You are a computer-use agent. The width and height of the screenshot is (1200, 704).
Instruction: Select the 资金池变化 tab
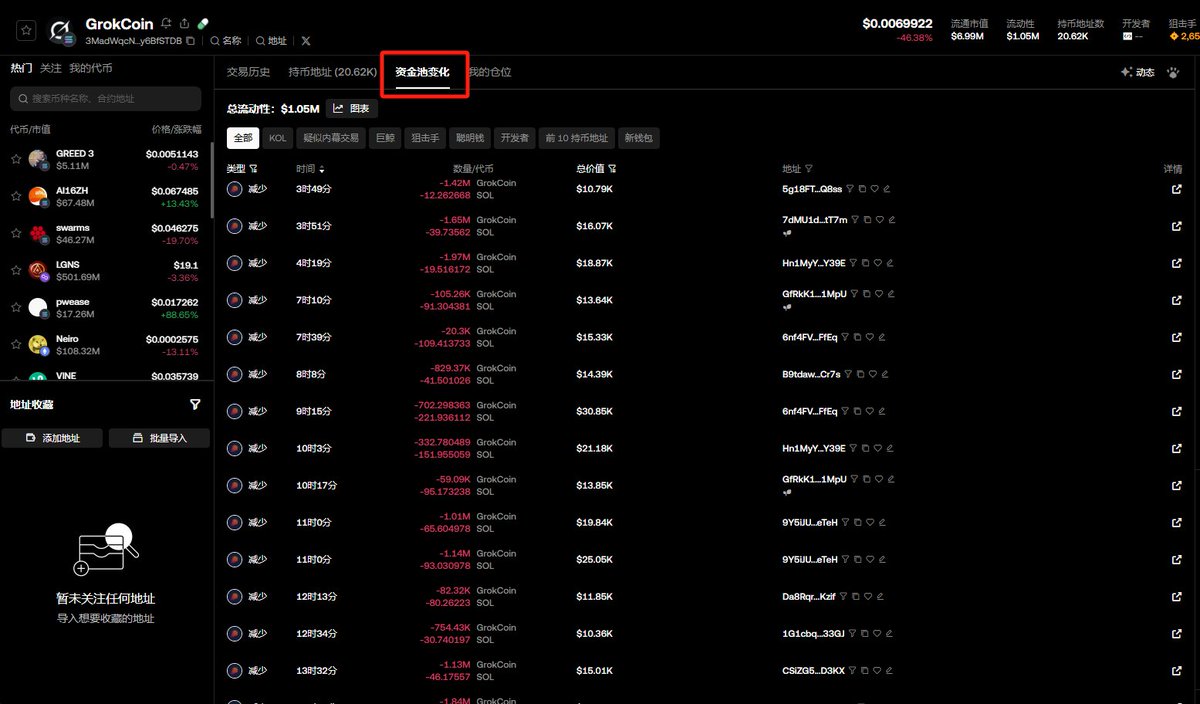pos(422,72)
